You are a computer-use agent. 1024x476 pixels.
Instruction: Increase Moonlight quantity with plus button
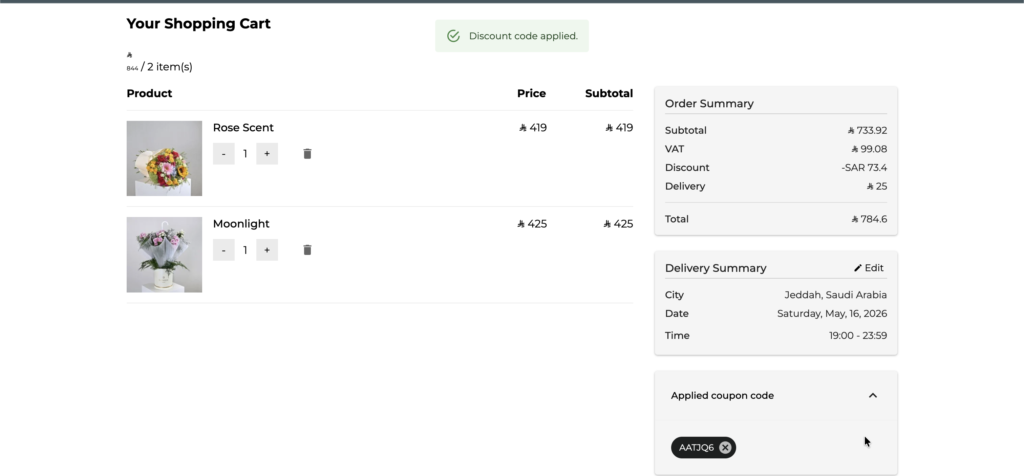pos(266,249)
